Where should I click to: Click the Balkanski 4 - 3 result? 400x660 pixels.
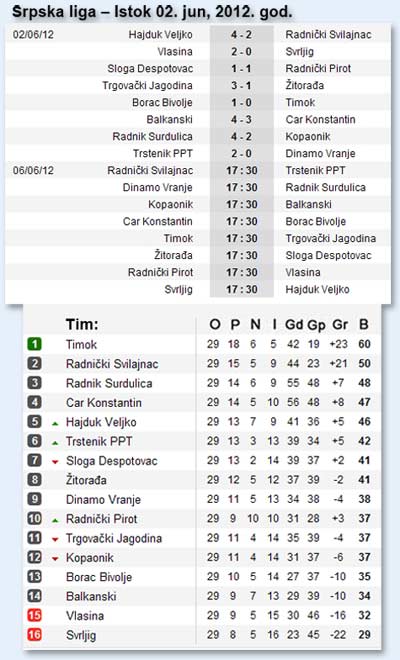point(241,120)
